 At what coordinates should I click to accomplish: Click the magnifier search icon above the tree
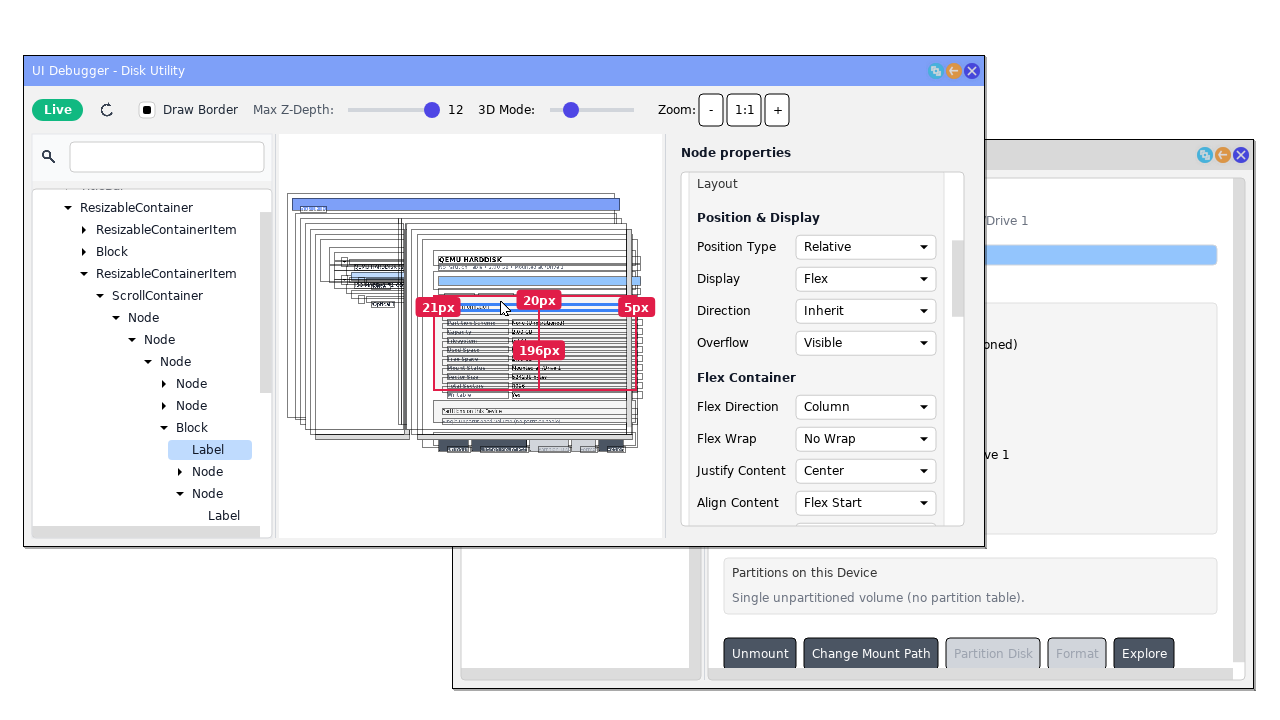[x=48, y=157]
